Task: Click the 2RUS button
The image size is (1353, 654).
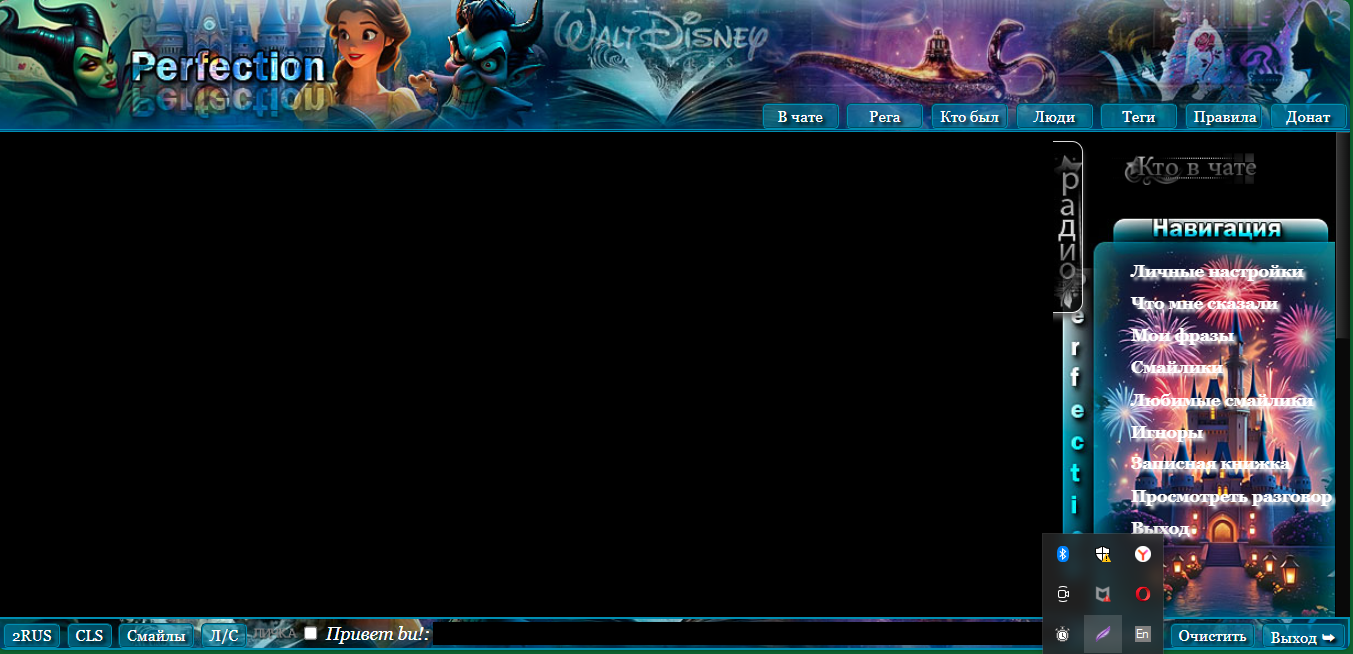Action: point(32,636)
